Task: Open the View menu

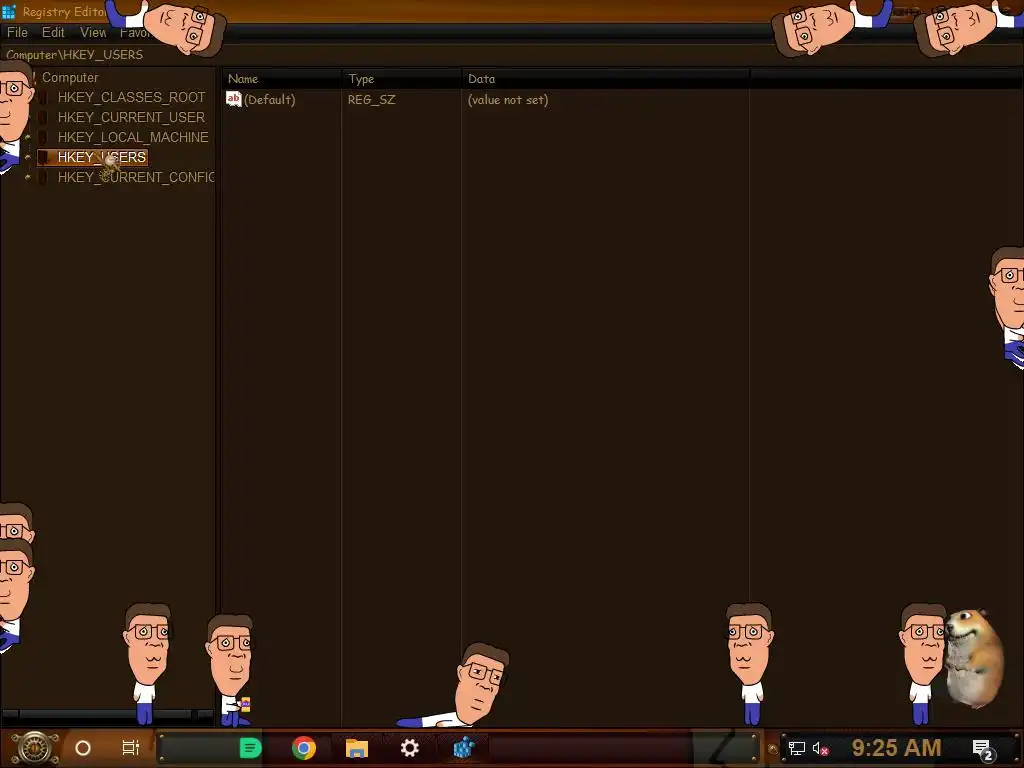Action: coord(93,33)
